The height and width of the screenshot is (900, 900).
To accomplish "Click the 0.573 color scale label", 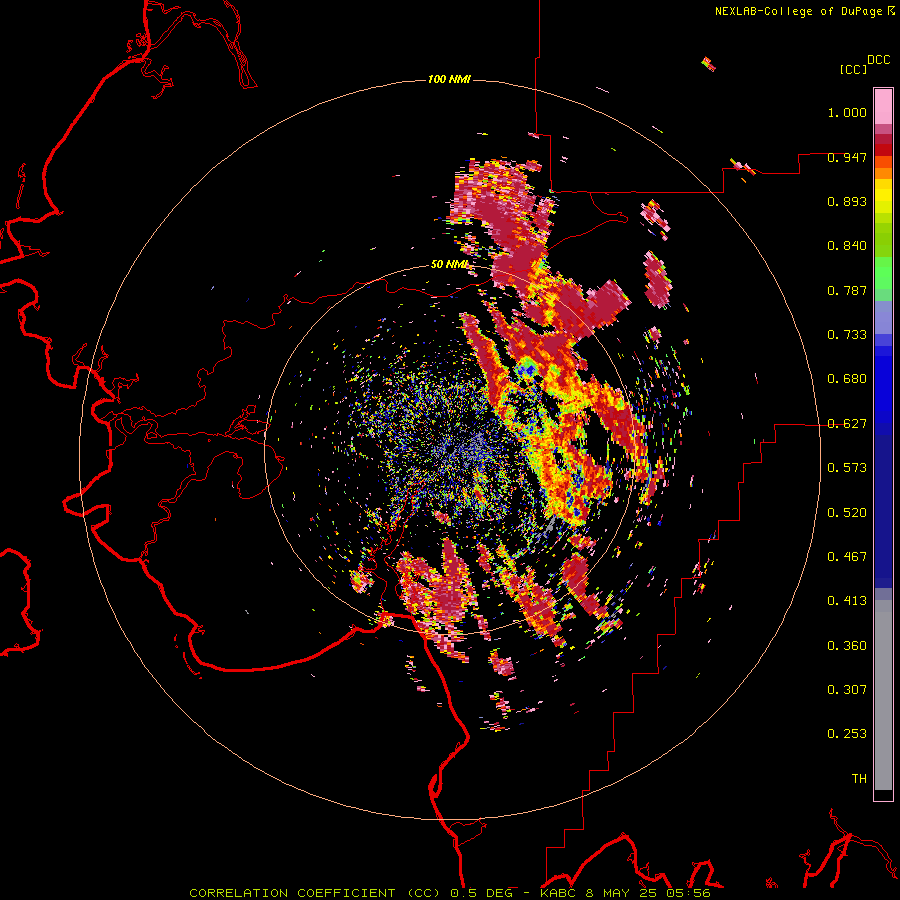I will tap(847, 468).
